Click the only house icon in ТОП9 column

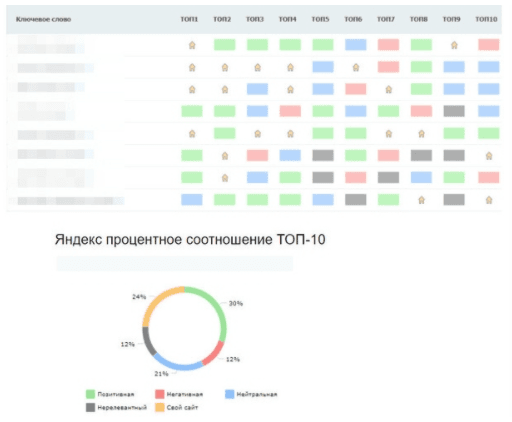[454, 45]
